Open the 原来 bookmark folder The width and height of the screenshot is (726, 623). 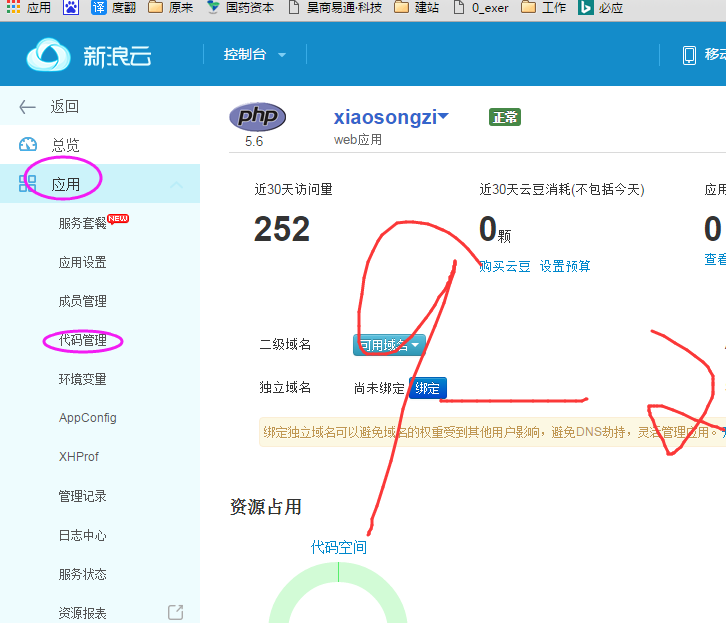click(x=170, y=7)
